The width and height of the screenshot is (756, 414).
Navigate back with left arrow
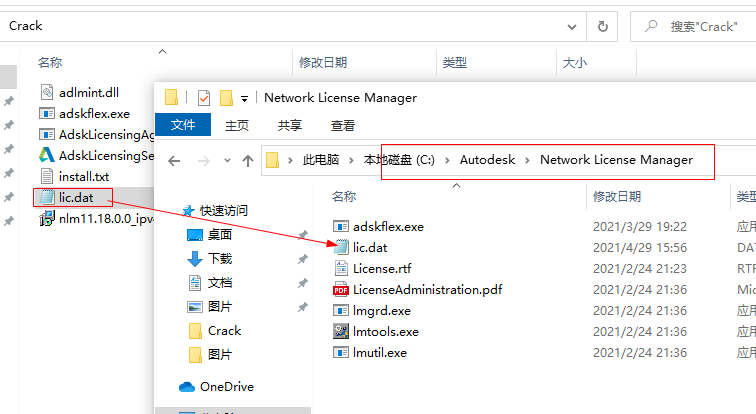(175, 160)
